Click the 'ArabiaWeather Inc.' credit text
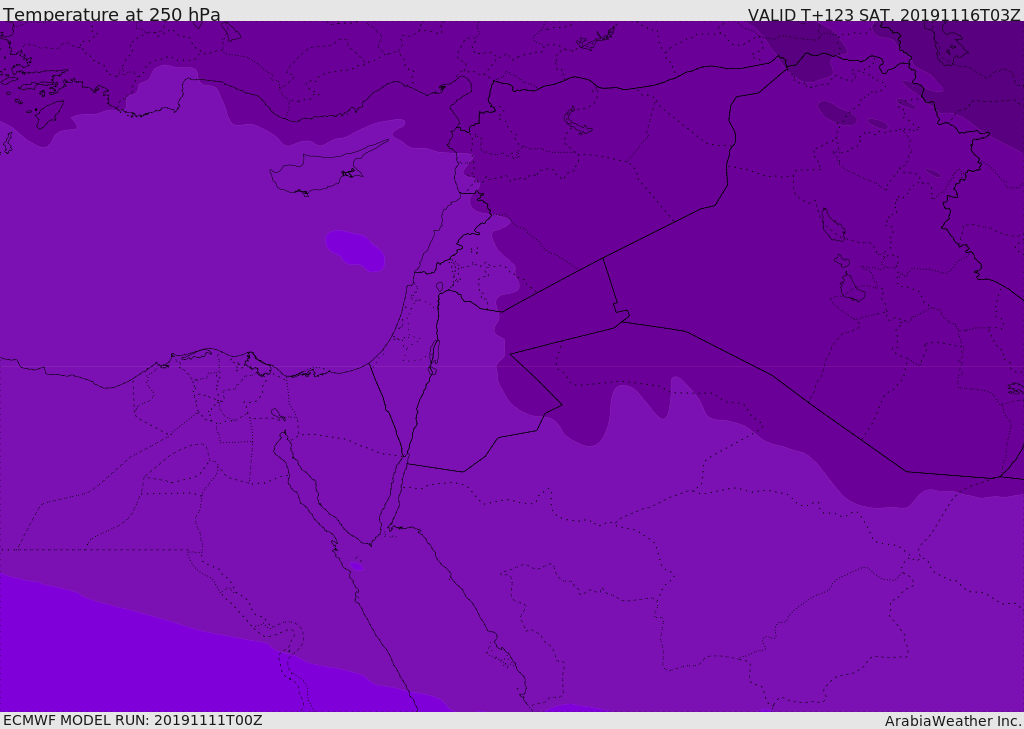This screenshot has height=729, width=1024. point(952,721)
